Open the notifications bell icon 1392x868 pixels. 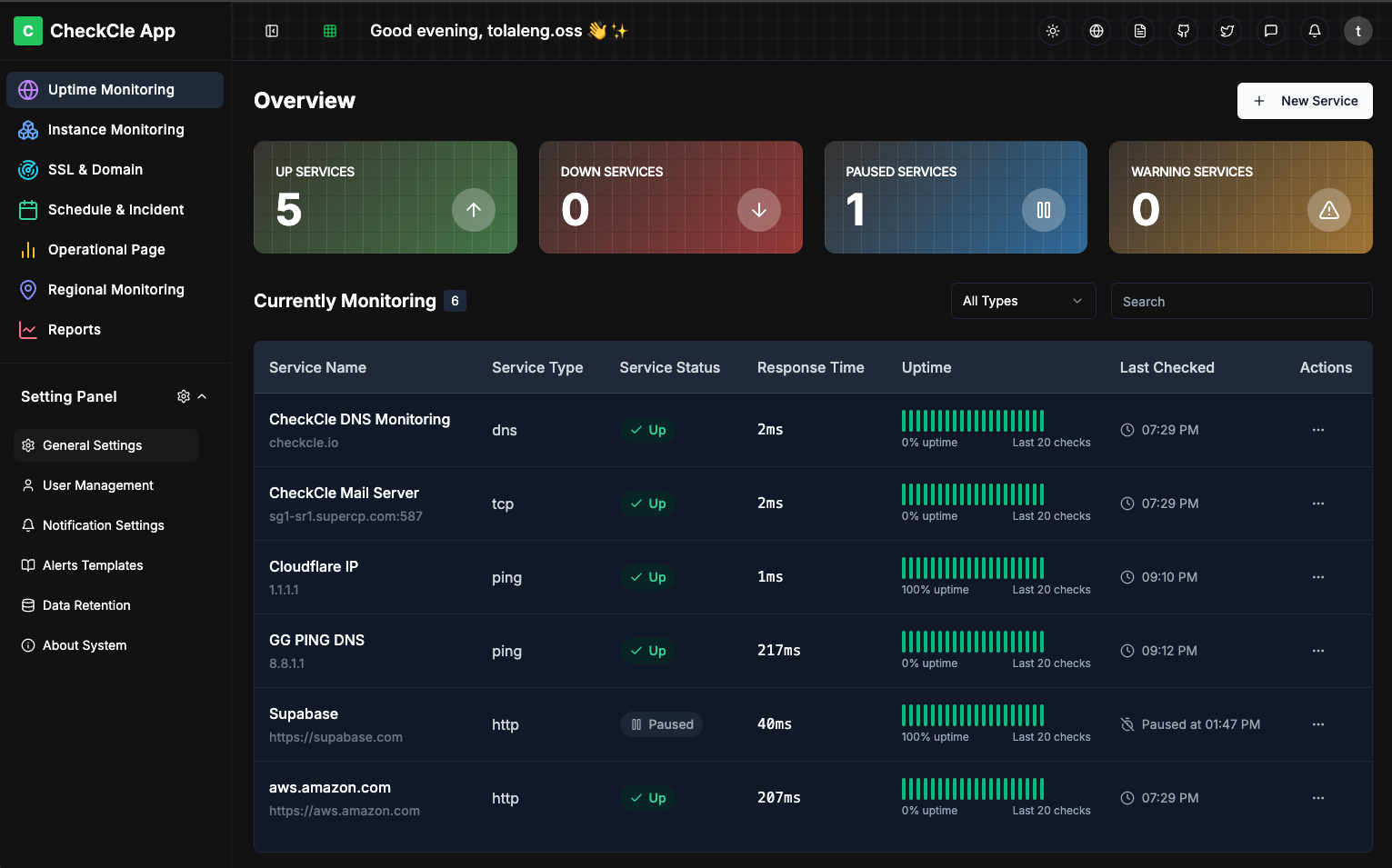click(1314, 30)
